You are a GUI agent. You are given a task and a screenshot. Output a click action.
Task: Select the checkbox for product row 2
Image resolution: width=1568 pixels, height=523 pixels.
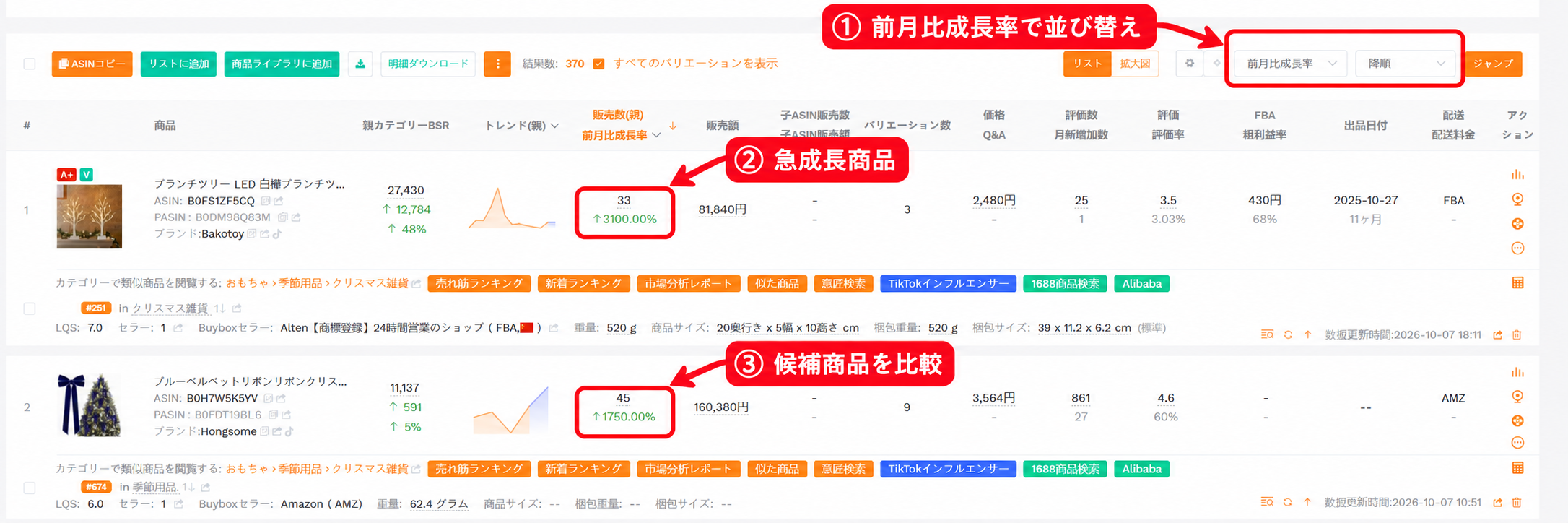point(30,488)
